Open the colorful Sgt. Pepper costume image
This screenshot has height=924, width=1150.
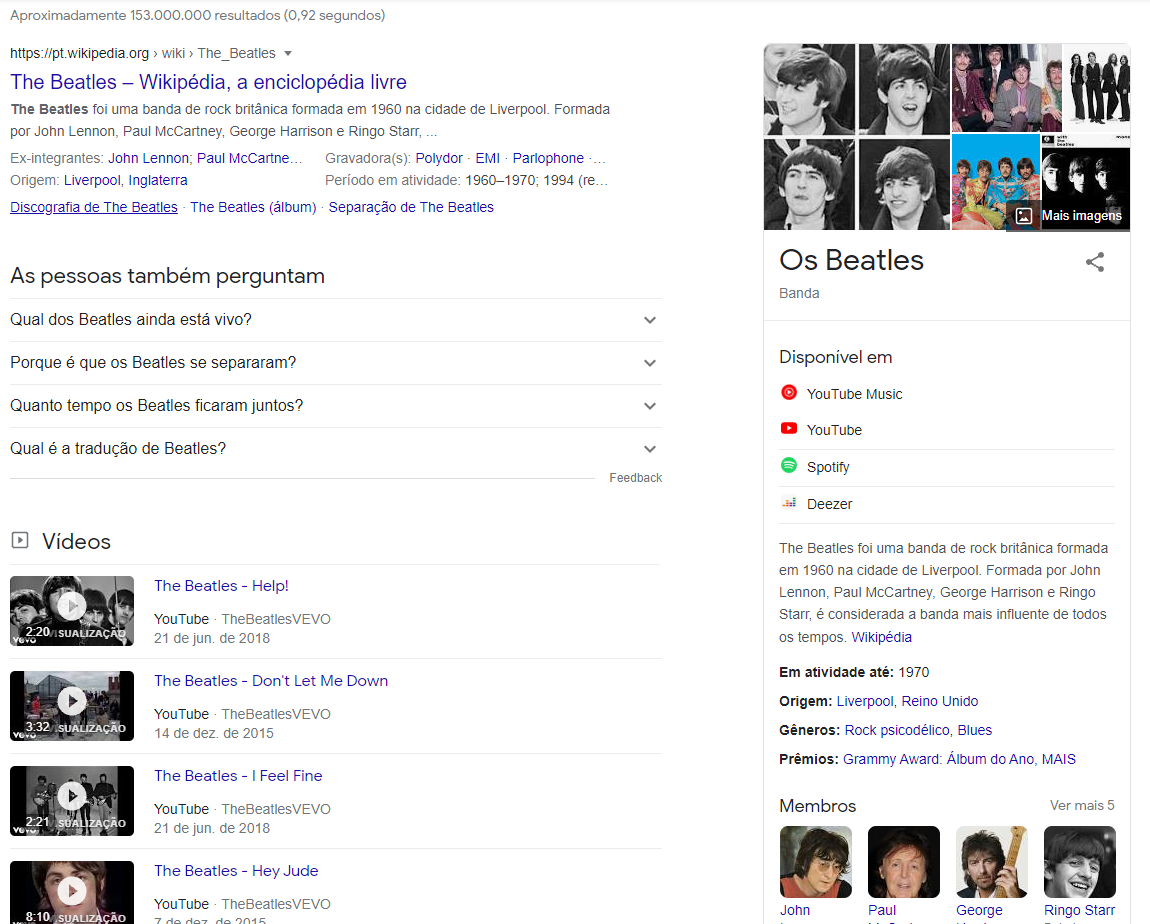tap(996, 183)
